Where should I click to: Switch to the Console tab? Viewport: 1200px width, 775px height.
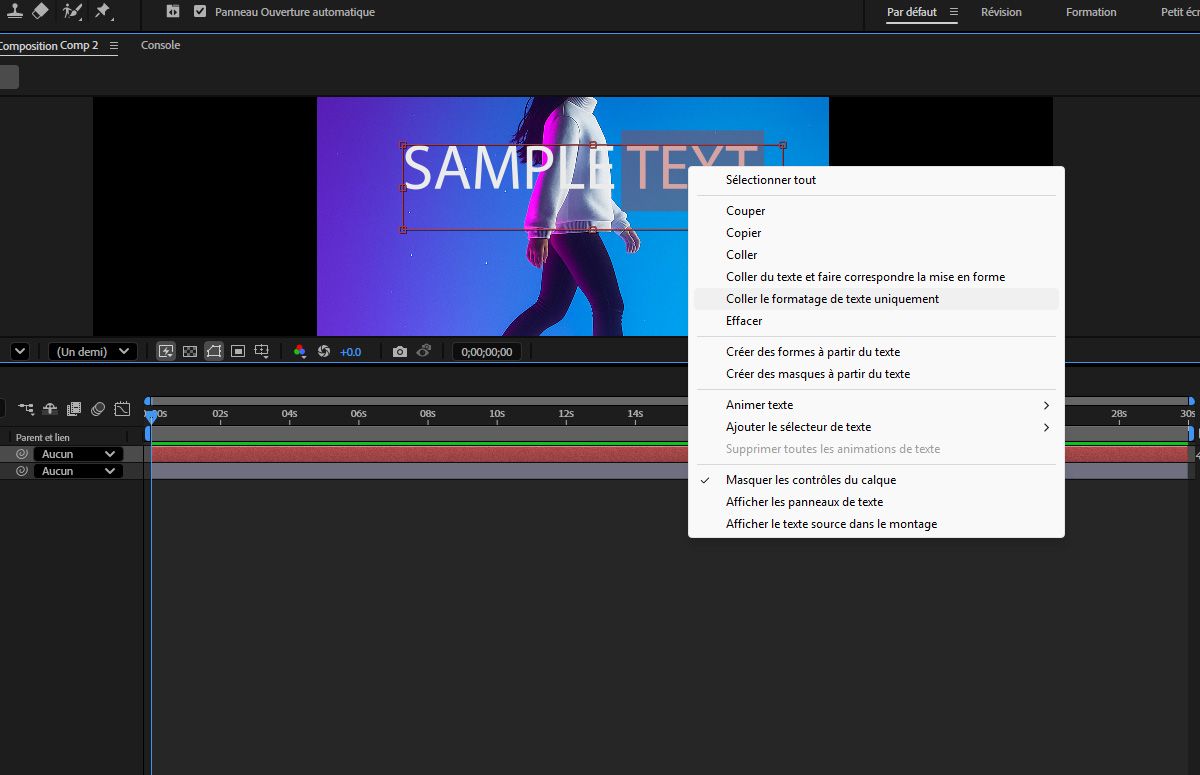click(x=160, y=45)
